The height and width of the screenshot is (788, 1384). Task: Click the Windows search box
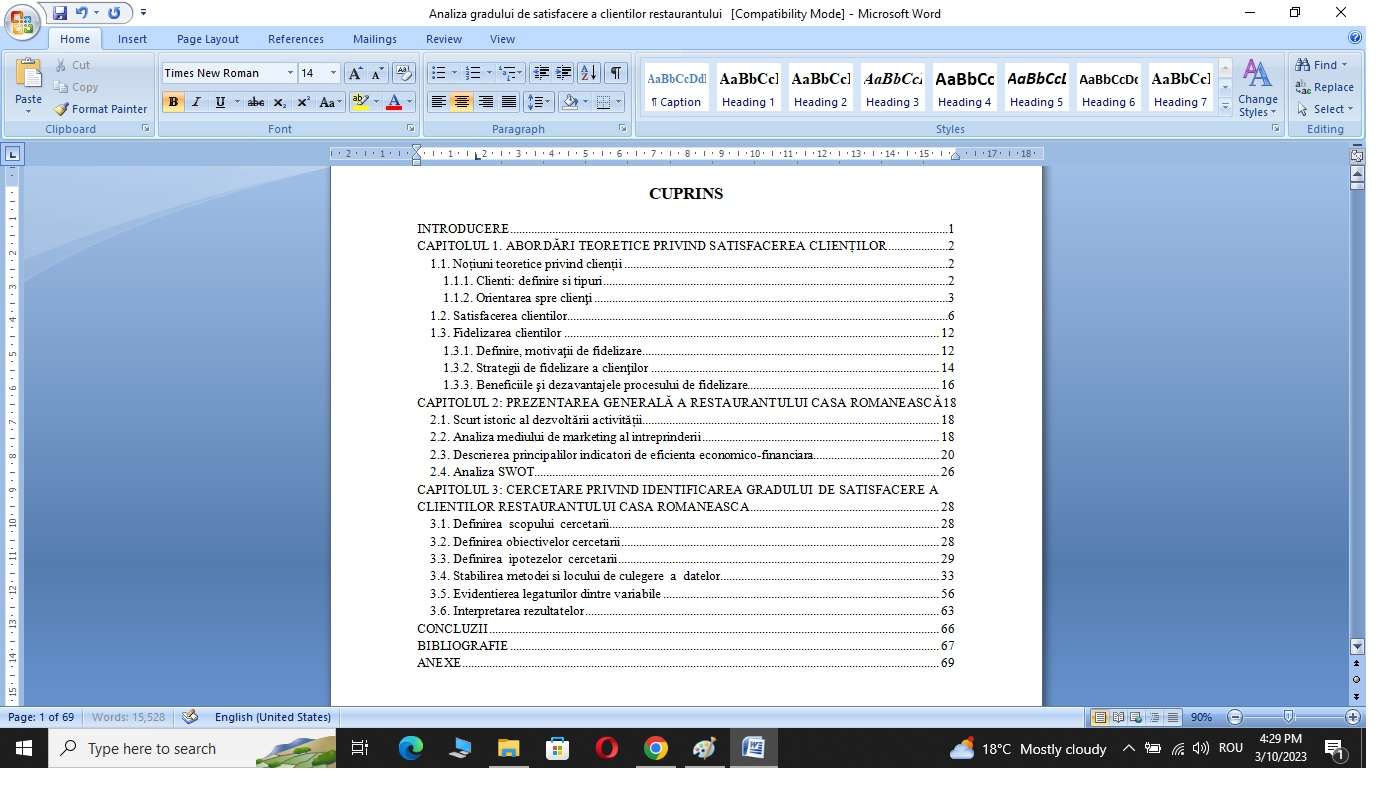click(x=193, y=748)
